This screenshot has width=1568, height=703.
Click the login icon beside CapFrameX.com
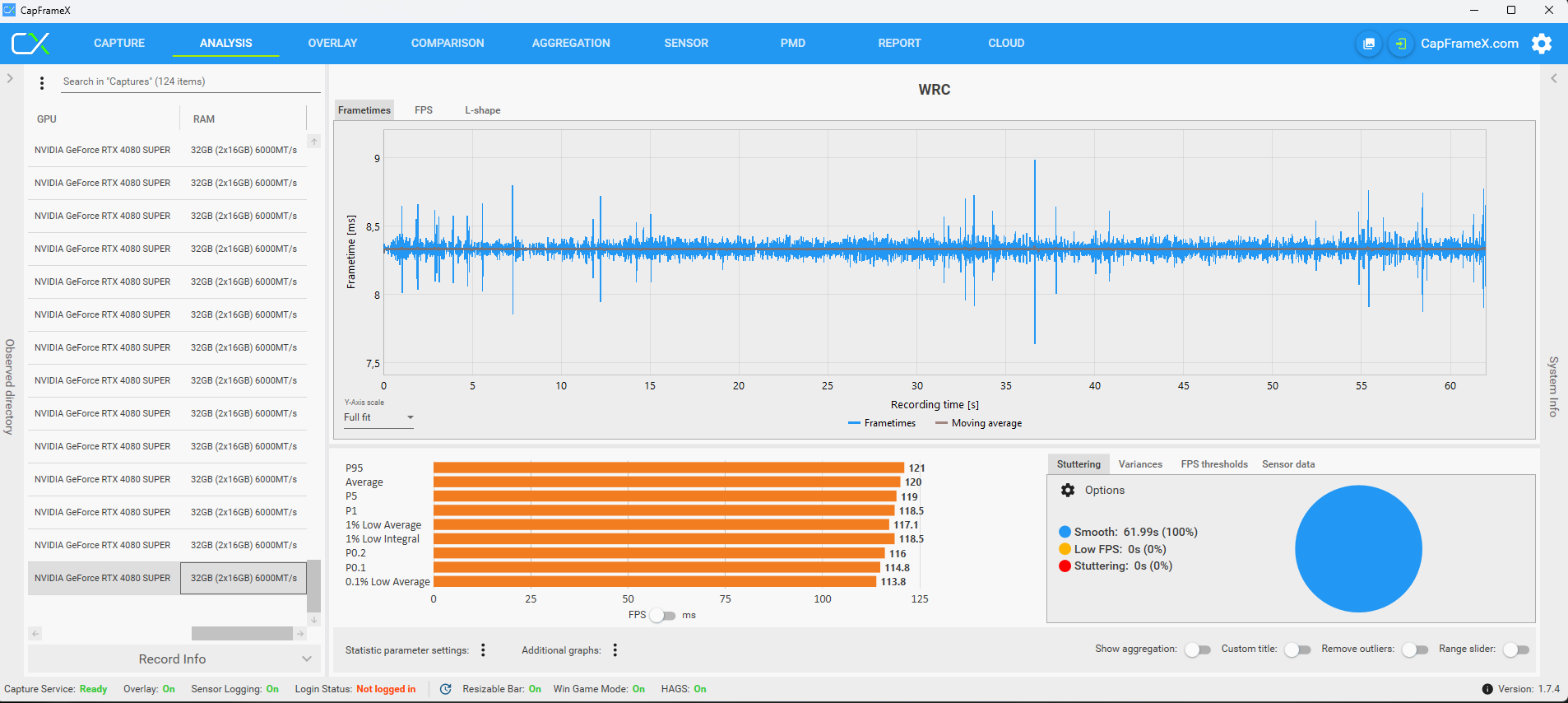(x=1400, y=44)
